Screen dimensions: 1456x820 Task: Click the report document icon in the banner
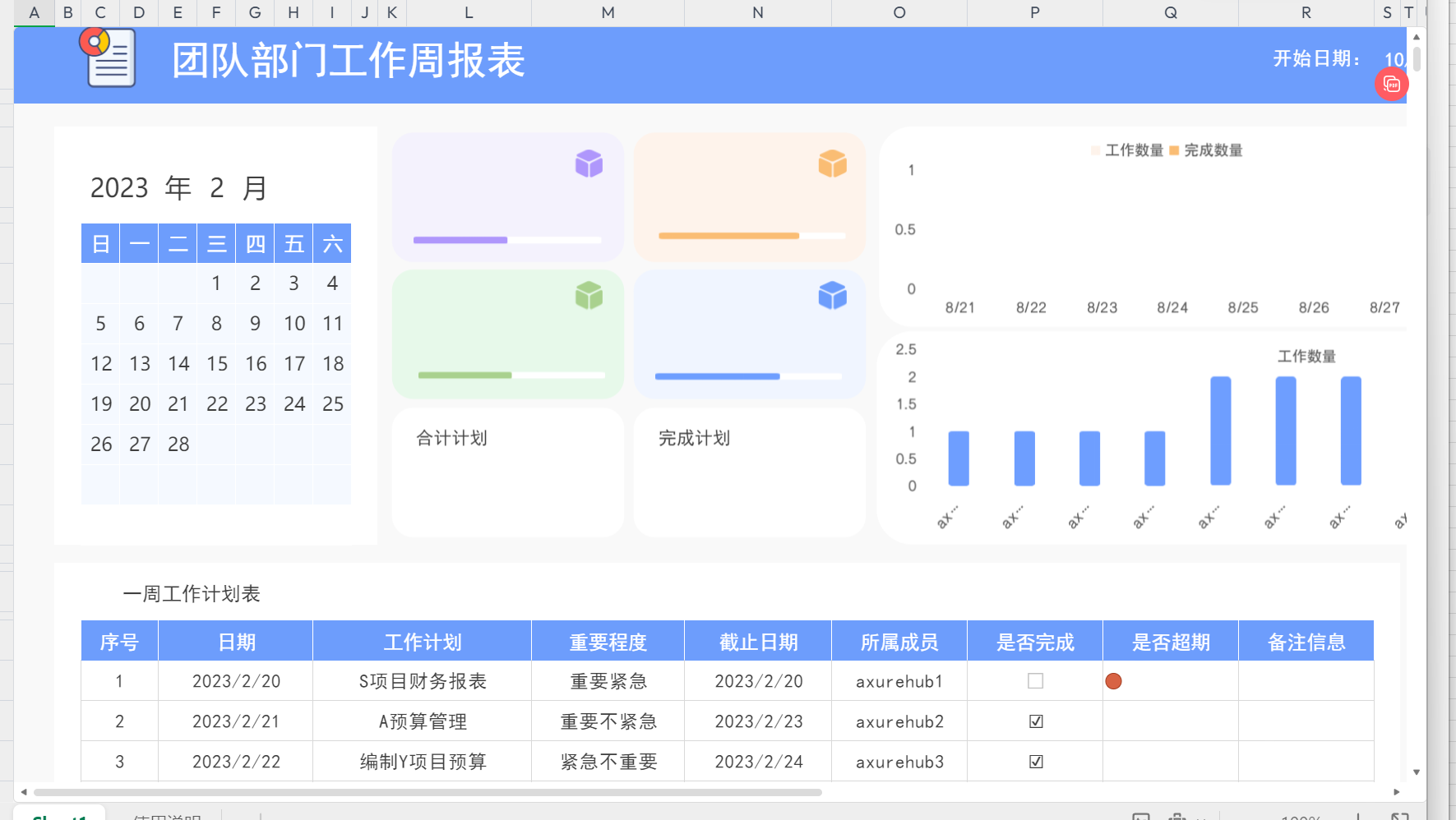click(108, 57)
